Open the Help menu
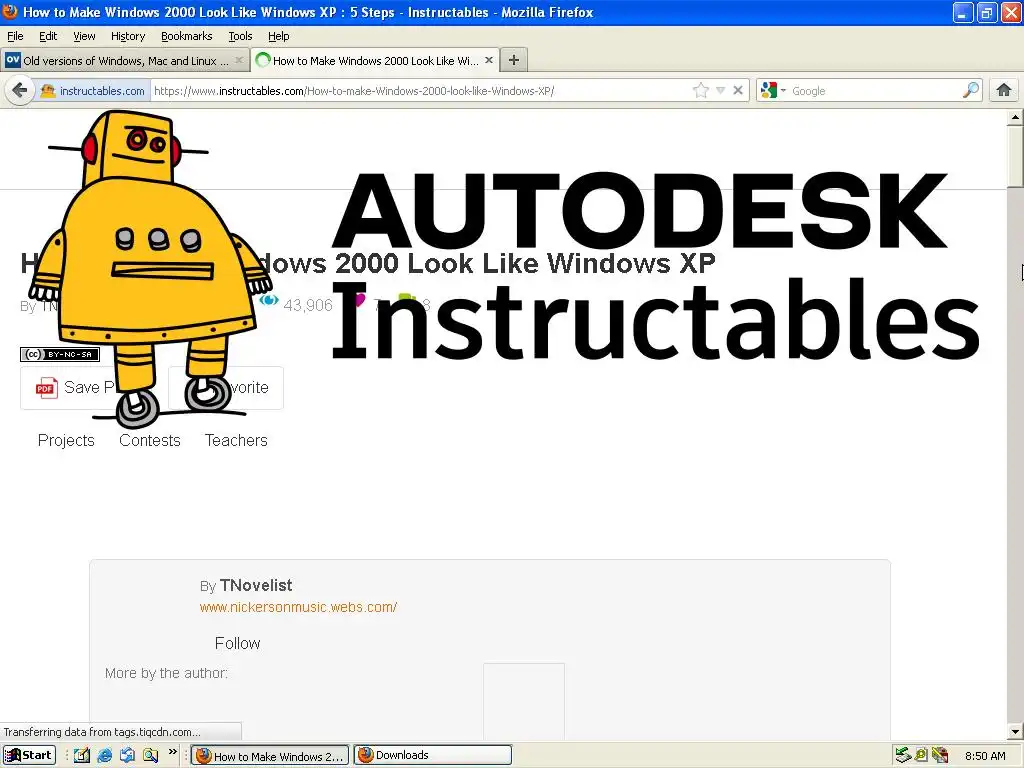 [x=279, y=36]
